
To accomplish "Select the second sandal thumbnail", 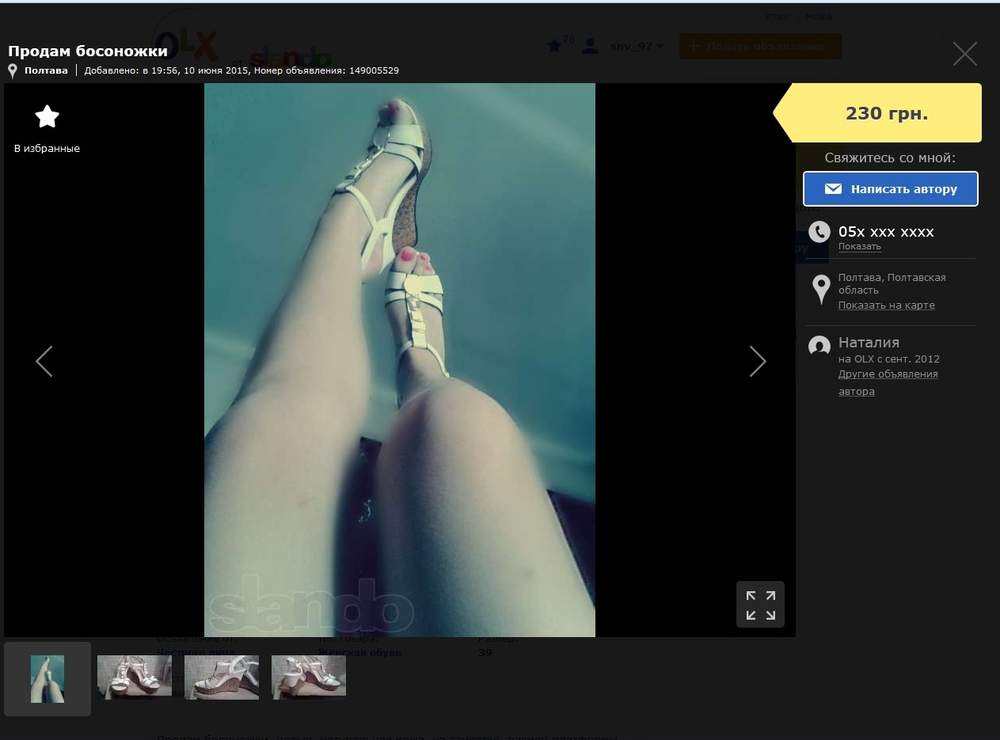I will [135, 677].
